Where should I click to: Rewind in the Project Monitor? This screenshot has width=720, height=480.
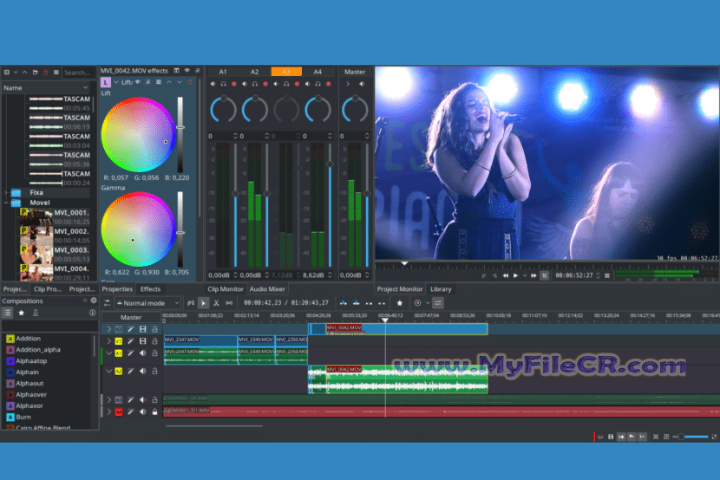506,276
